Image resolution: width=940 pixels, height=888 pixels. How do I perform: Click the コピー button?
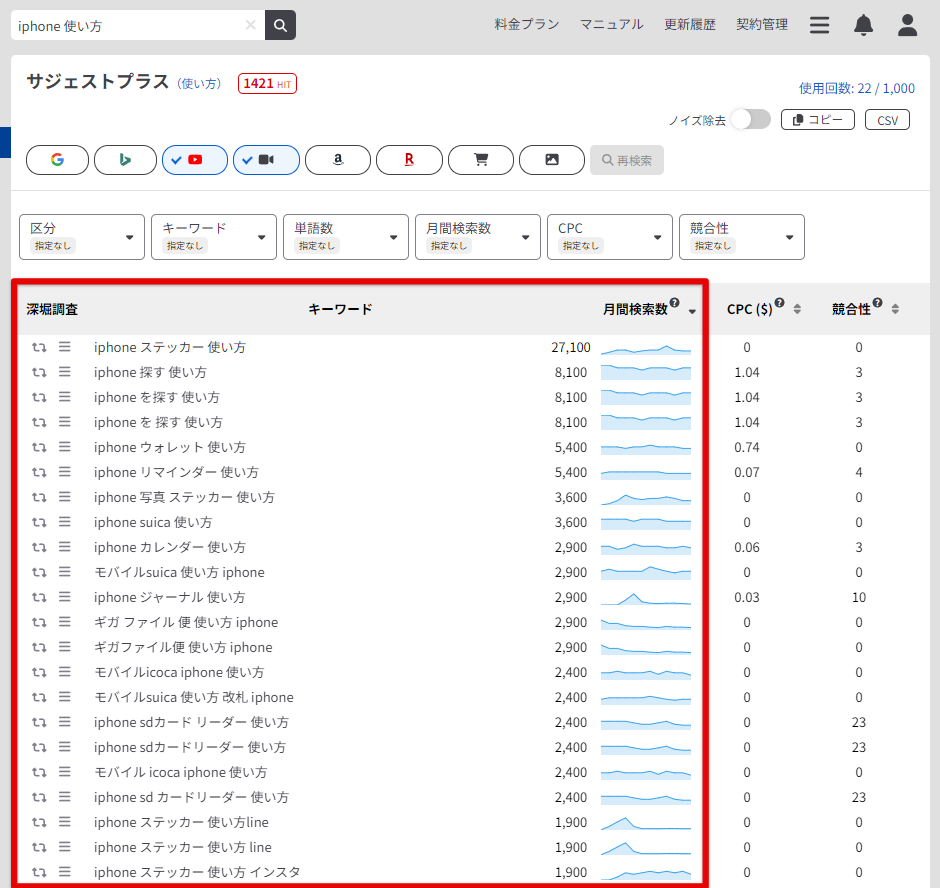click(x=817, y=120)
